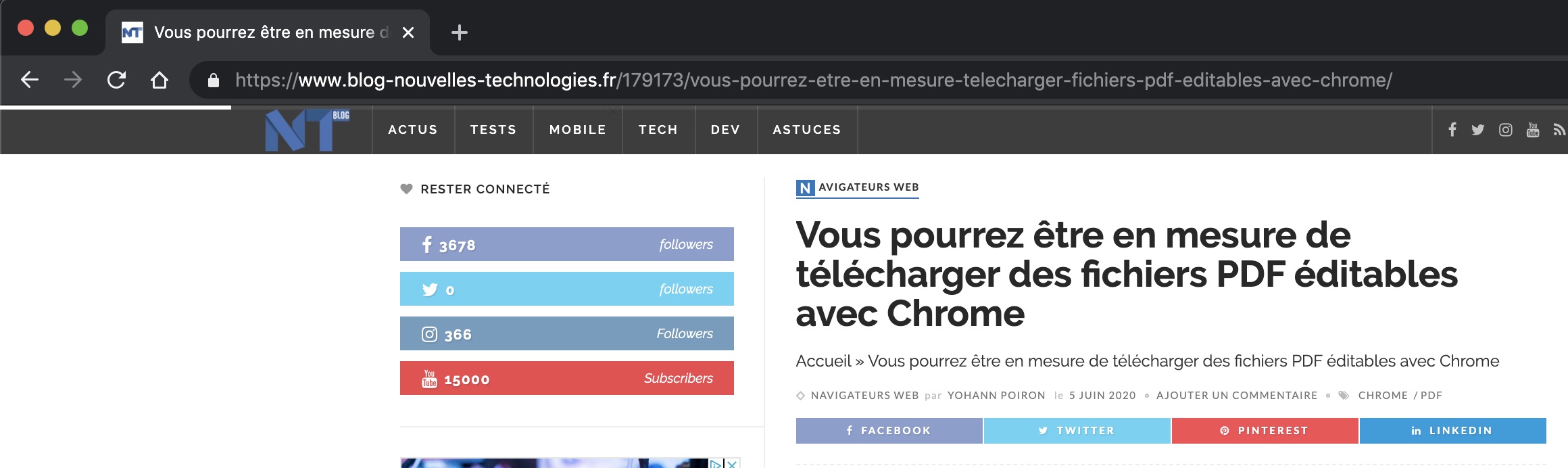Go to the ASTUCES section

coord(807,130)
